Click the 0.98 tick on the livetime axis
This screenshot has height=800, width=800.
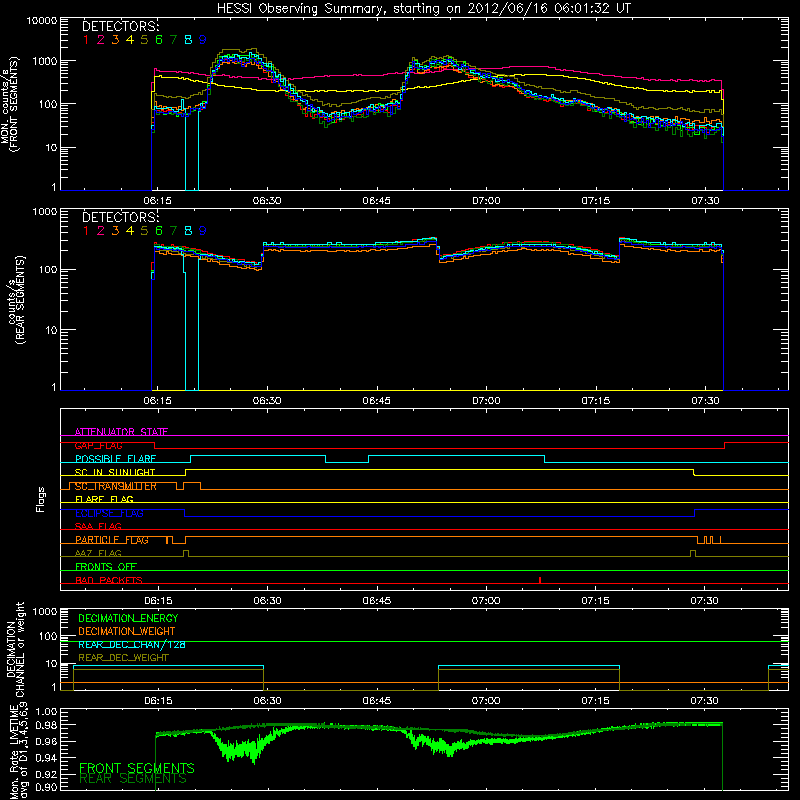tap(47, 725)
